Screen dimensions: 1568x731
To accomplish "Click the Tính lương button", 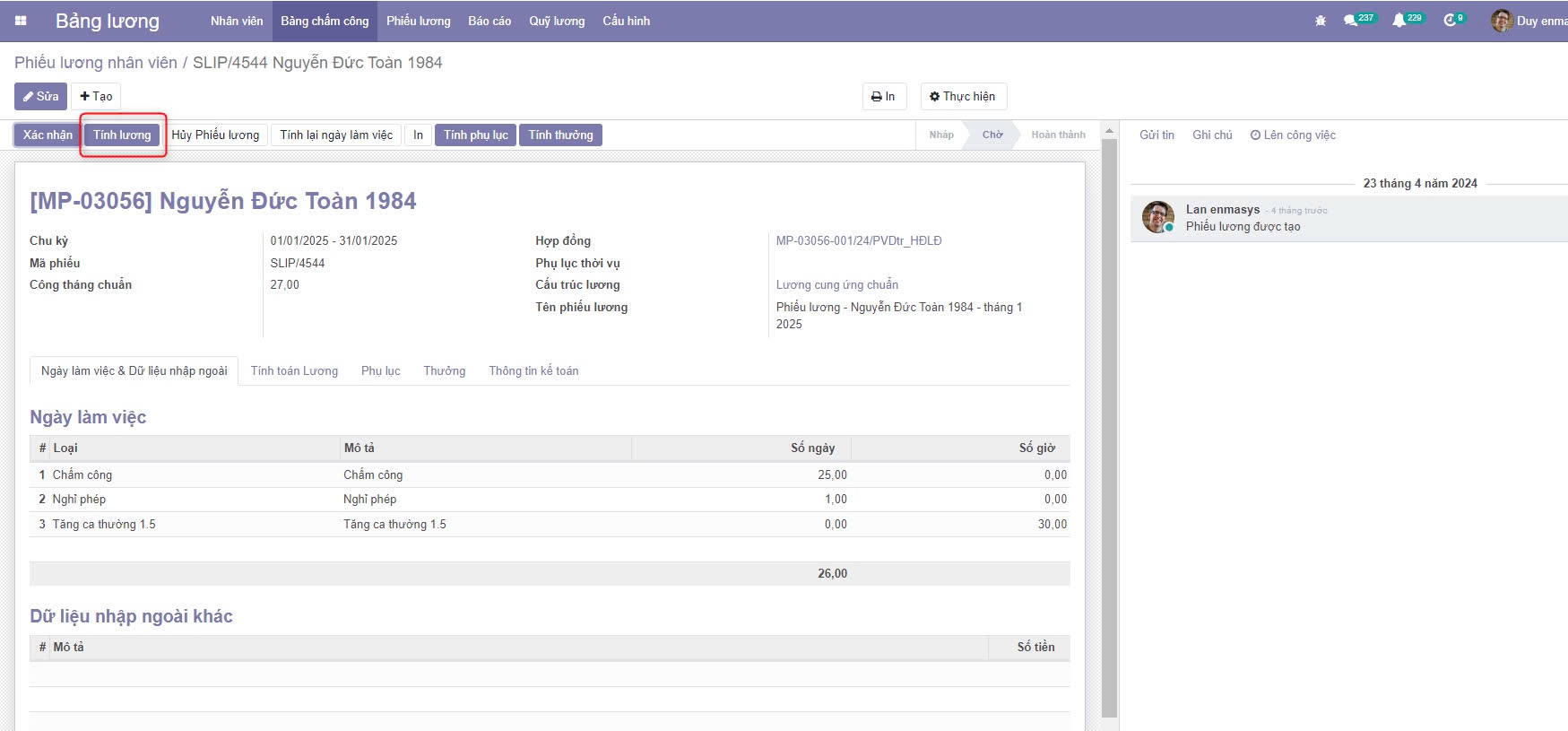I will 122,135.
